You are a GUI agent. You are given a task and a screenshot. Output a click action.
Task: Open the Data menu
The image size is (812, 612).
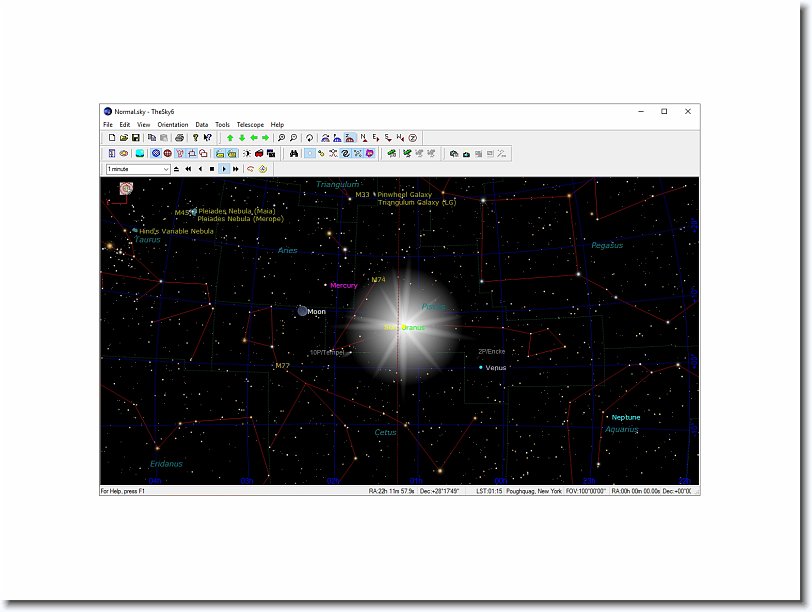click(202, 125)
